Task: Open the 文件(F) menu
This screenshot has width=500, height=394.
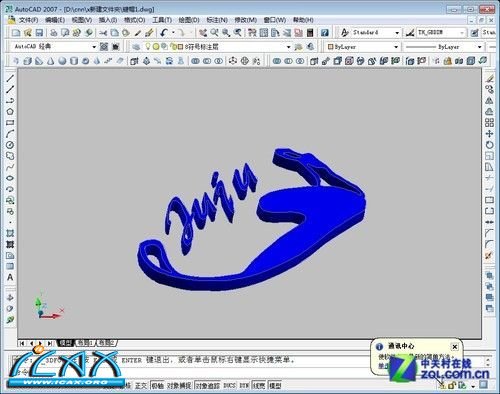Action: click(28, 20)
